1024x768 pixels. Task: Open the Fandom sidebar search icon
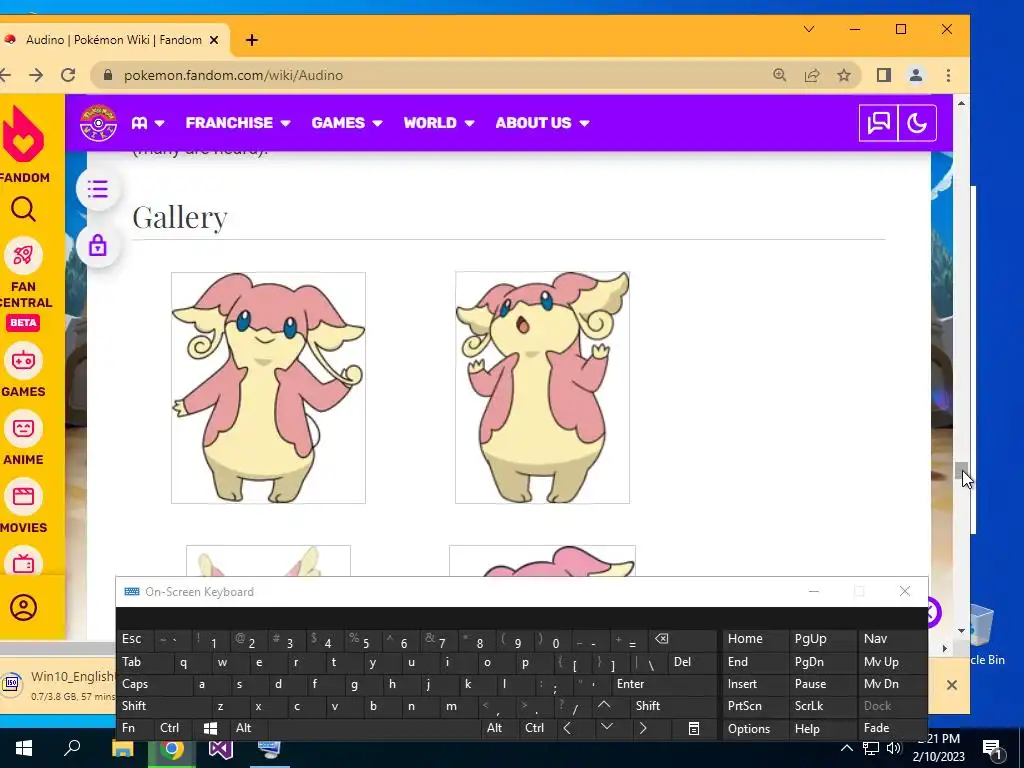tap(24, 210)
